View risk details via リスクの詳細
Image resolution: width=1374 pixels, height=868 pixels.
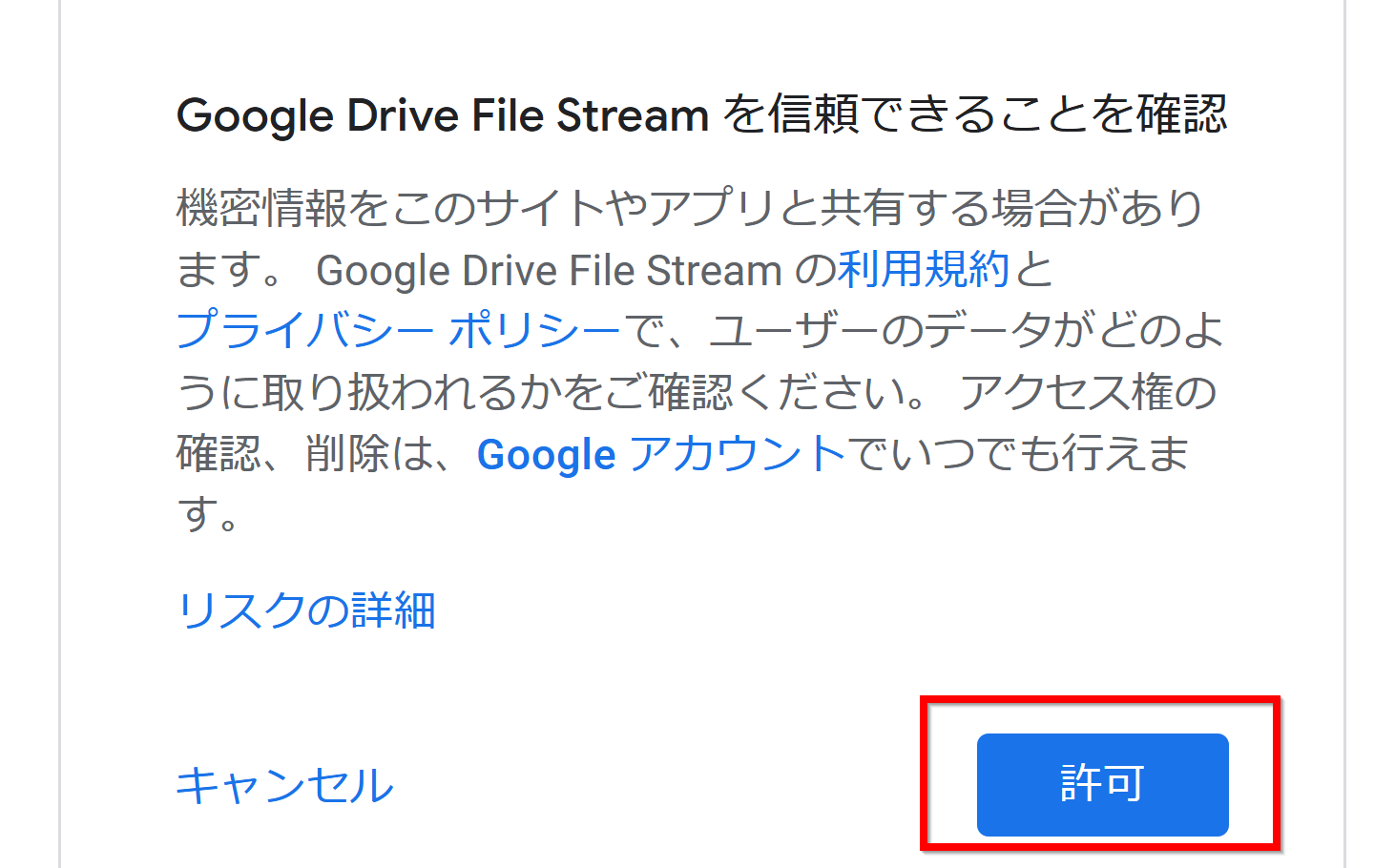click(x=306, y=610)
